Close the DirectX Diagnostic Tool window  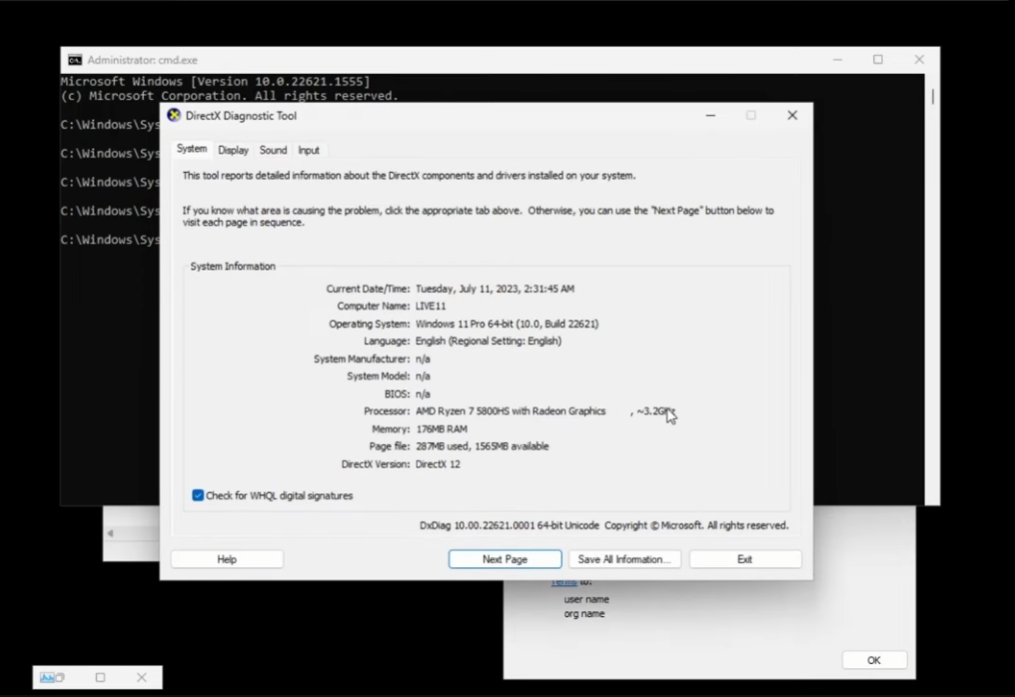(792, 115)
